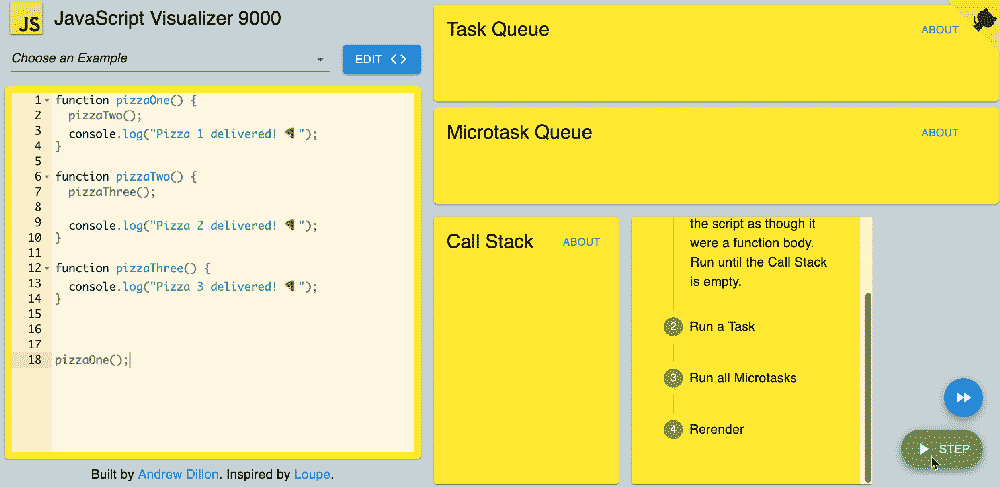Click the "Pizza 2 delivered!" console.log line

193,226
